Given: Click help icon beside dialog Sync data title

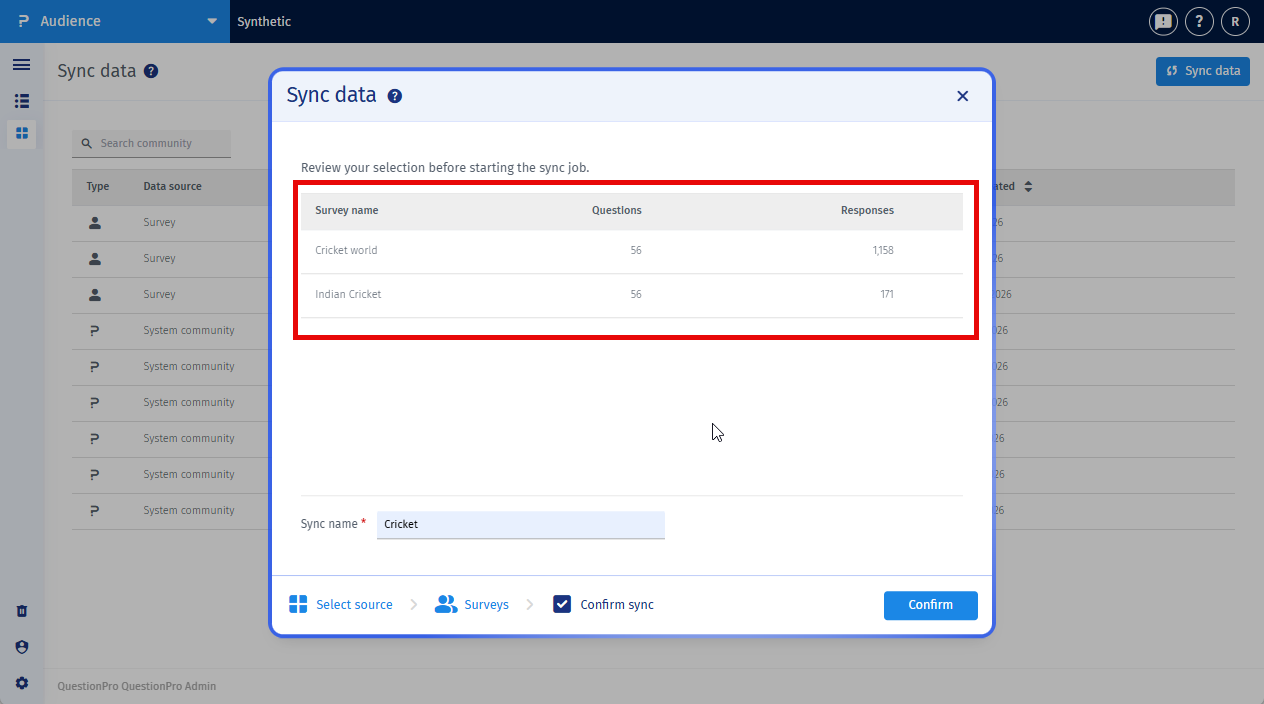Looking at the screenshot, I should [x=395, y=96].
